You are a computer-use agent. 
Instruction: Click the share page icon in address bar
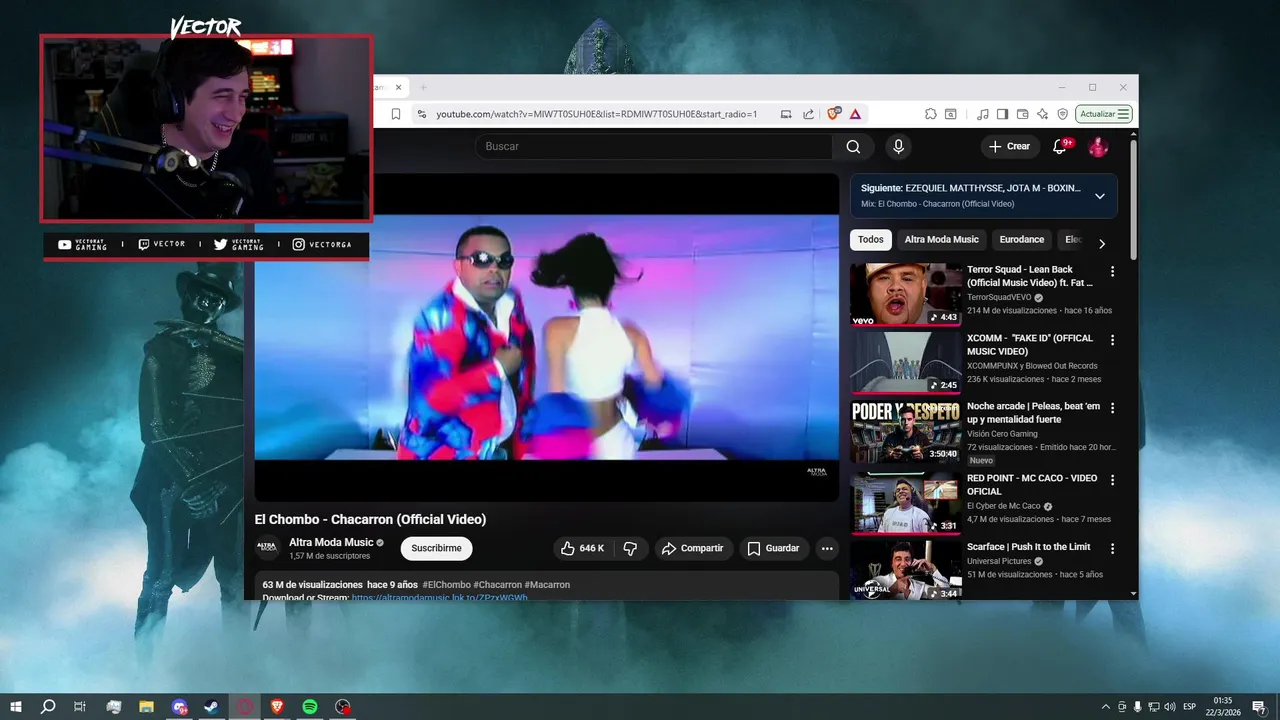click(x=808, y=114)
